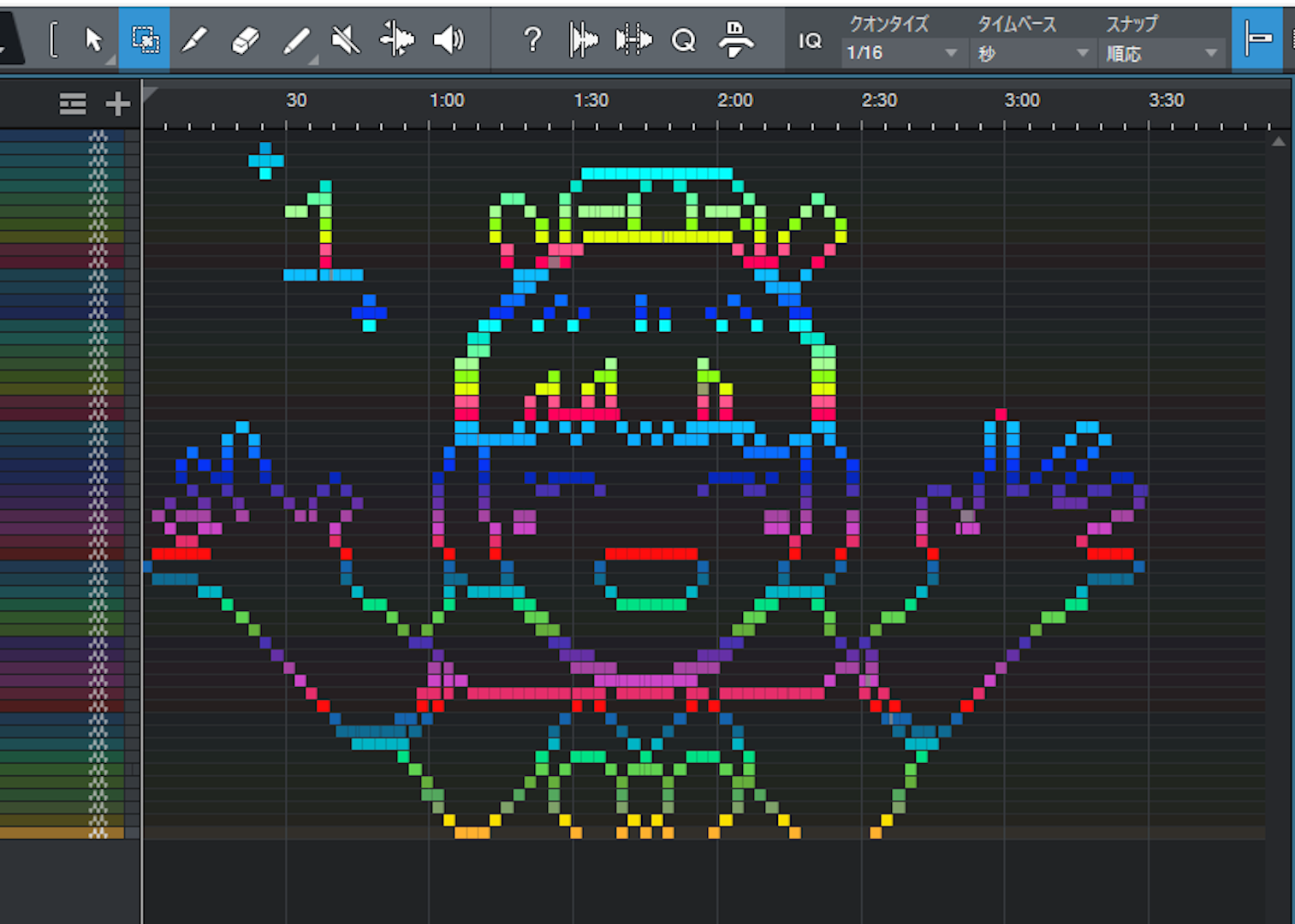
Task: Select the Mute tool
Action: pyautogui.click(x=346, y=39)
